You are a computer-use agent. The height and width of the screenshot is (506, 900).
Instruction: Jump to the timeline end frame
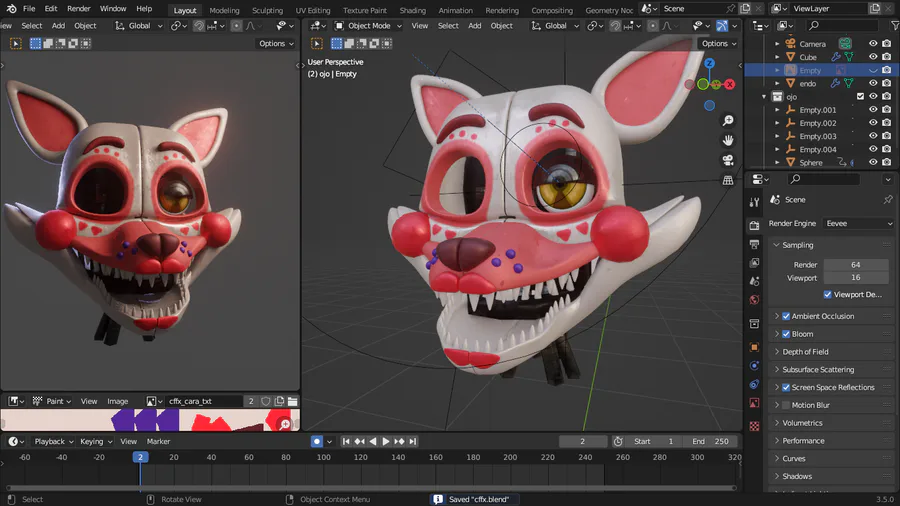tap(413, 441)
